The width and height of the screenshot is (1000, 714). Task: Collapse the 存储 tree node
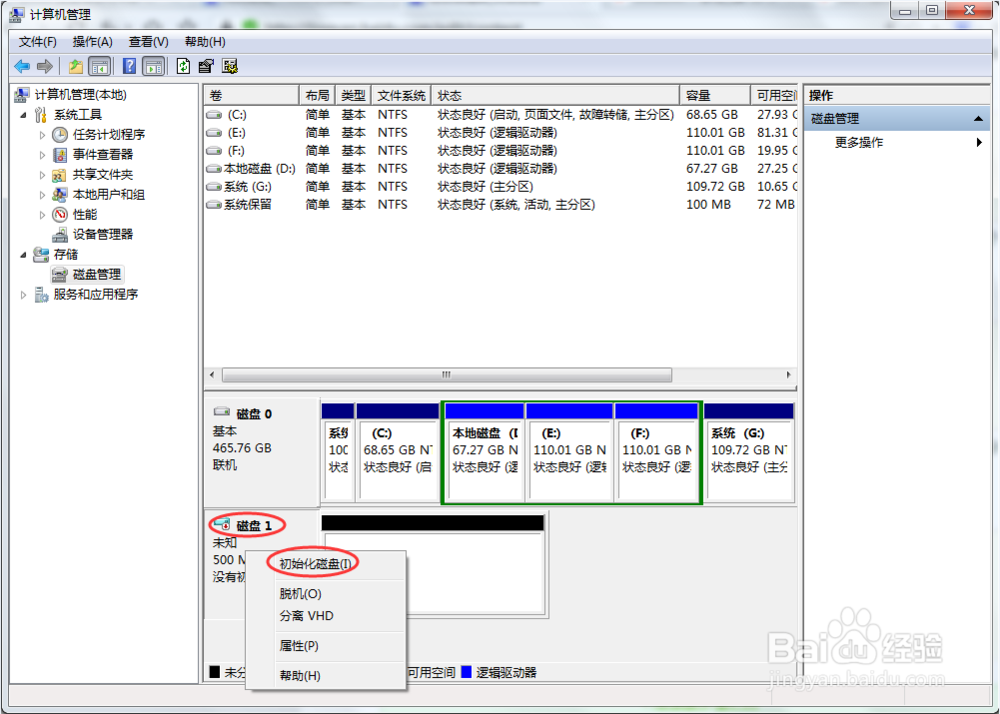pos(24,255)
